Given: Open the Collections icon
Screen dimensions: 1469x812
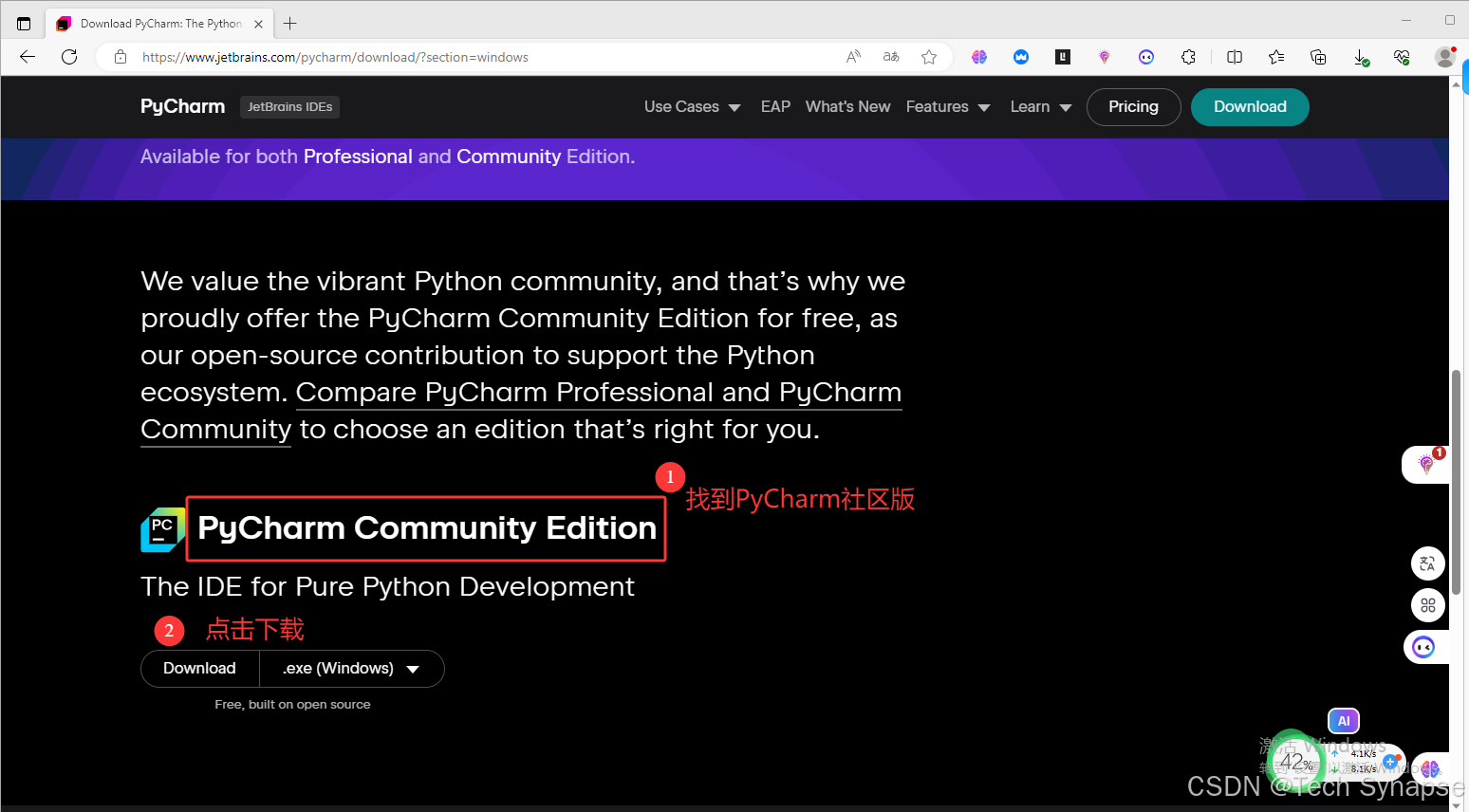Looking at the screenshot, I should click(1318, 57).
